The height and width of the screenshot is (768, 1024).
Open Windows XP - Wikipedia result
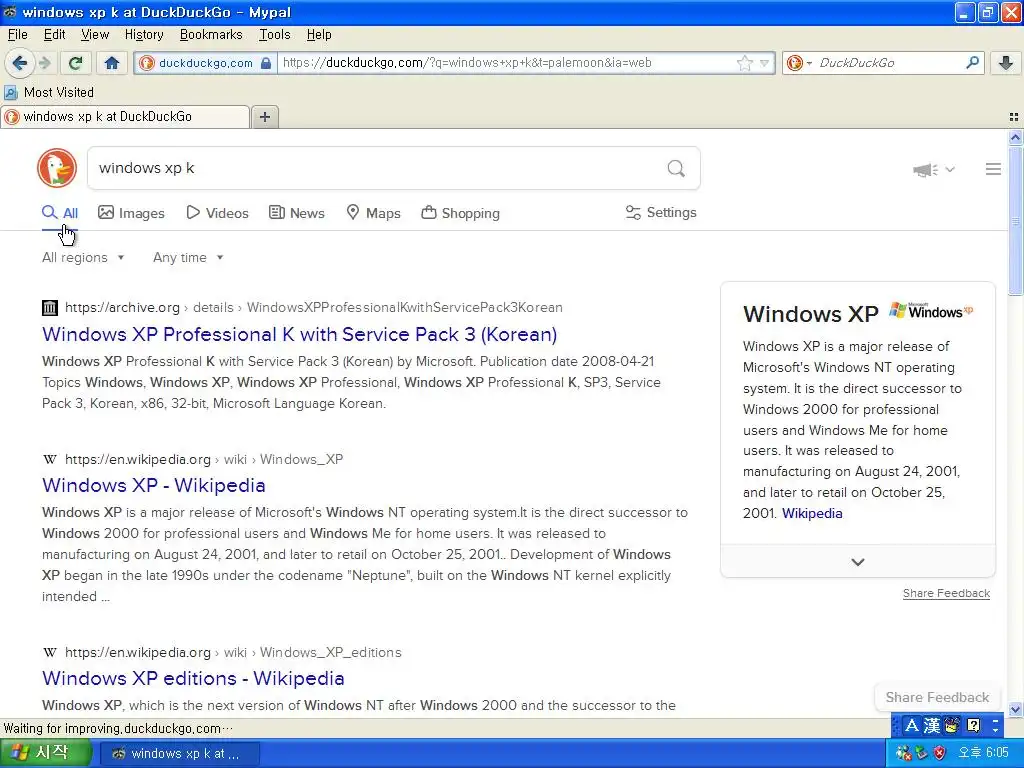pos(153,485)
